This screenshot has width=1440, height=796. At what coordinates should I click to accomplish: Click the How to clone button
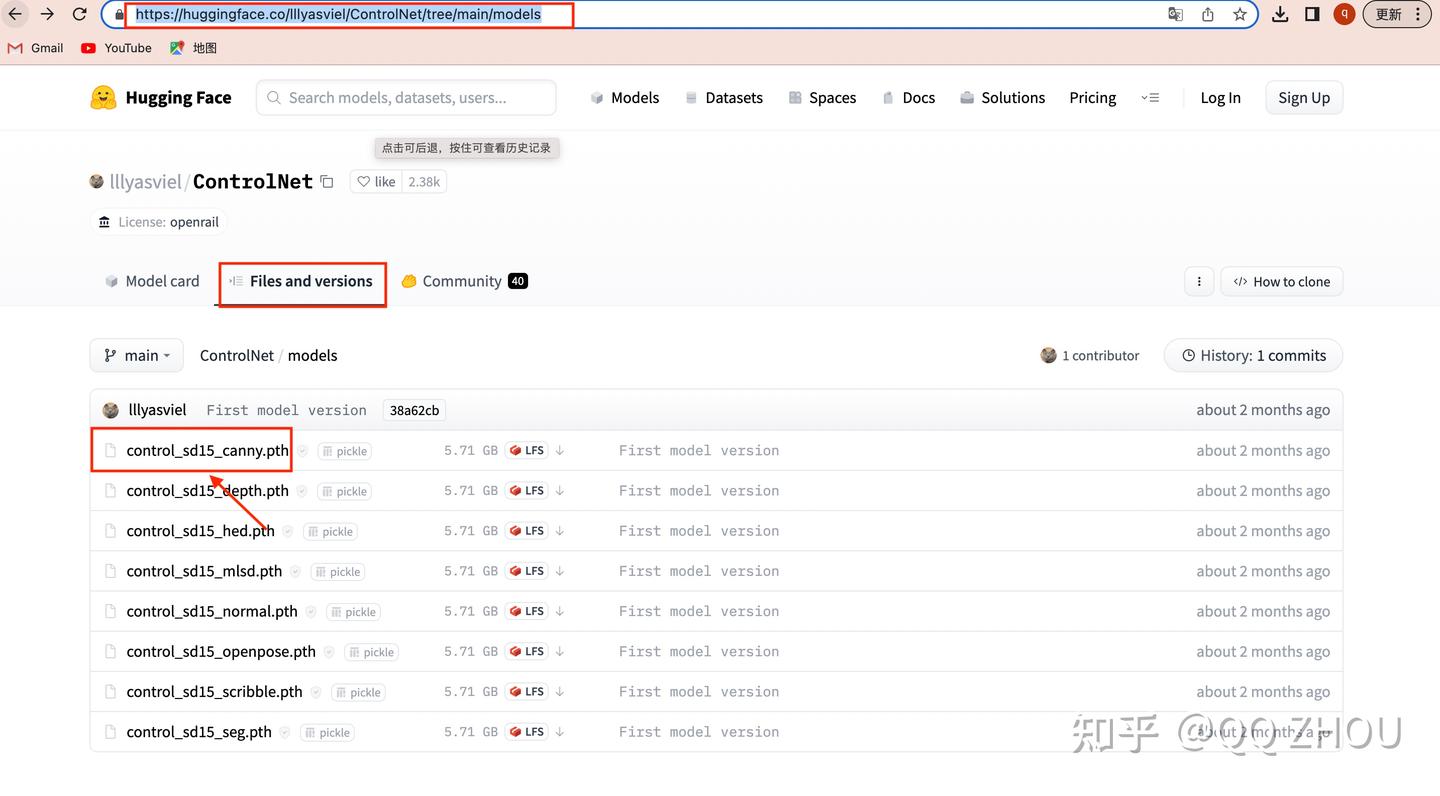pos(1281,281)
